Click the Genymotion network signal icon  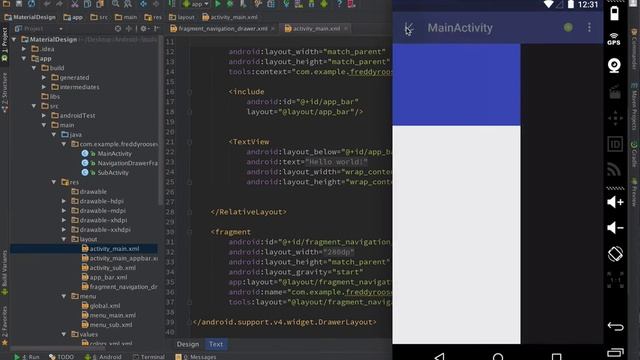tap(614, 169)
